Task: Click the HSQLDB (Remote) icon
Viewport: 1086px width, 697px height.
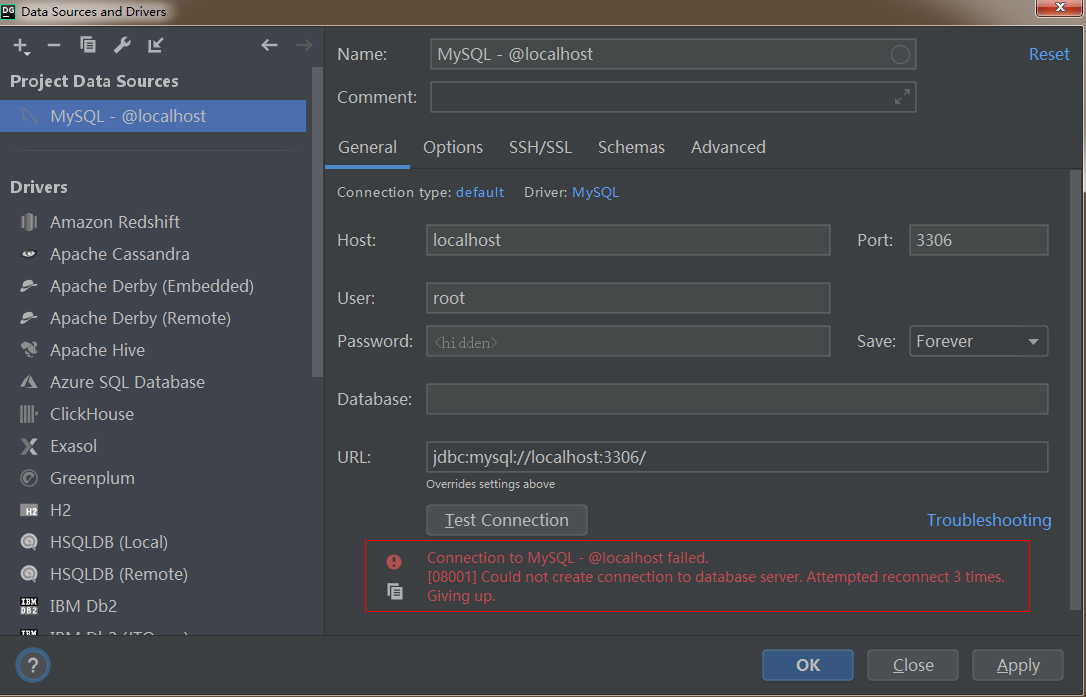Action: [29, 574]
